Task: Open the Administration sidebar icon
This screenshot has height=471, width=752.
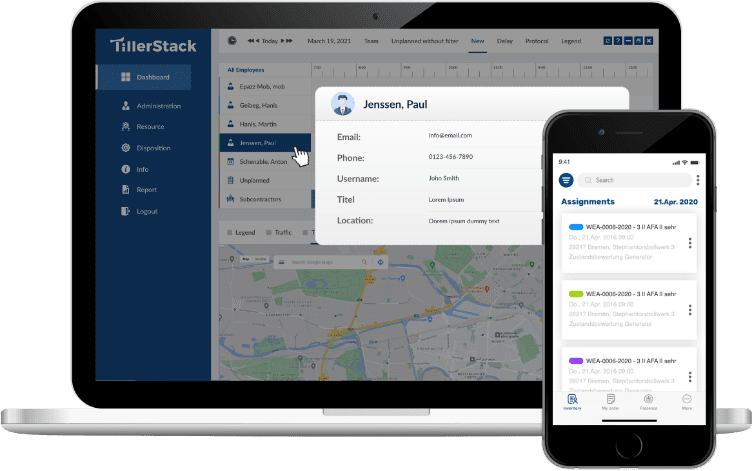Action: [x=125, y=105]
